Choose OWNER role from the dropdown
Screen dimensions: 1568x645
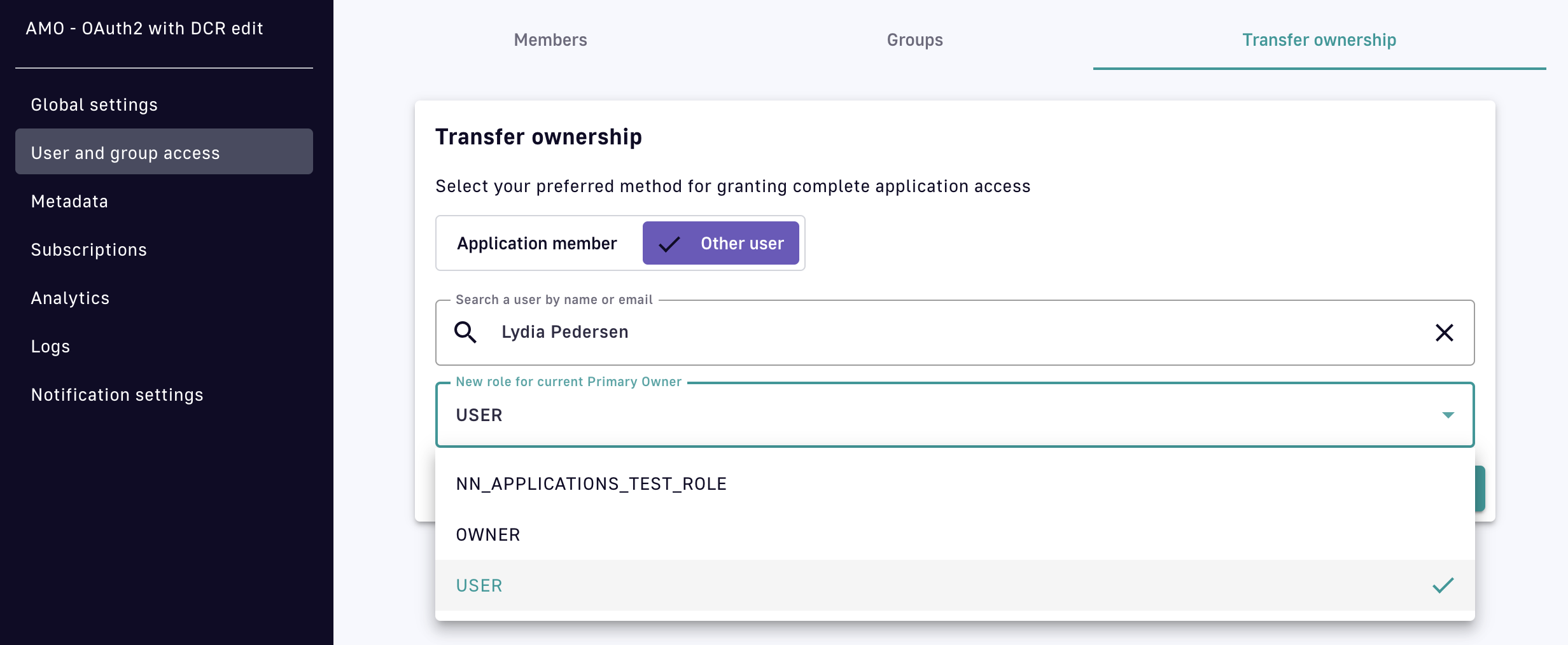click(488, 535)
